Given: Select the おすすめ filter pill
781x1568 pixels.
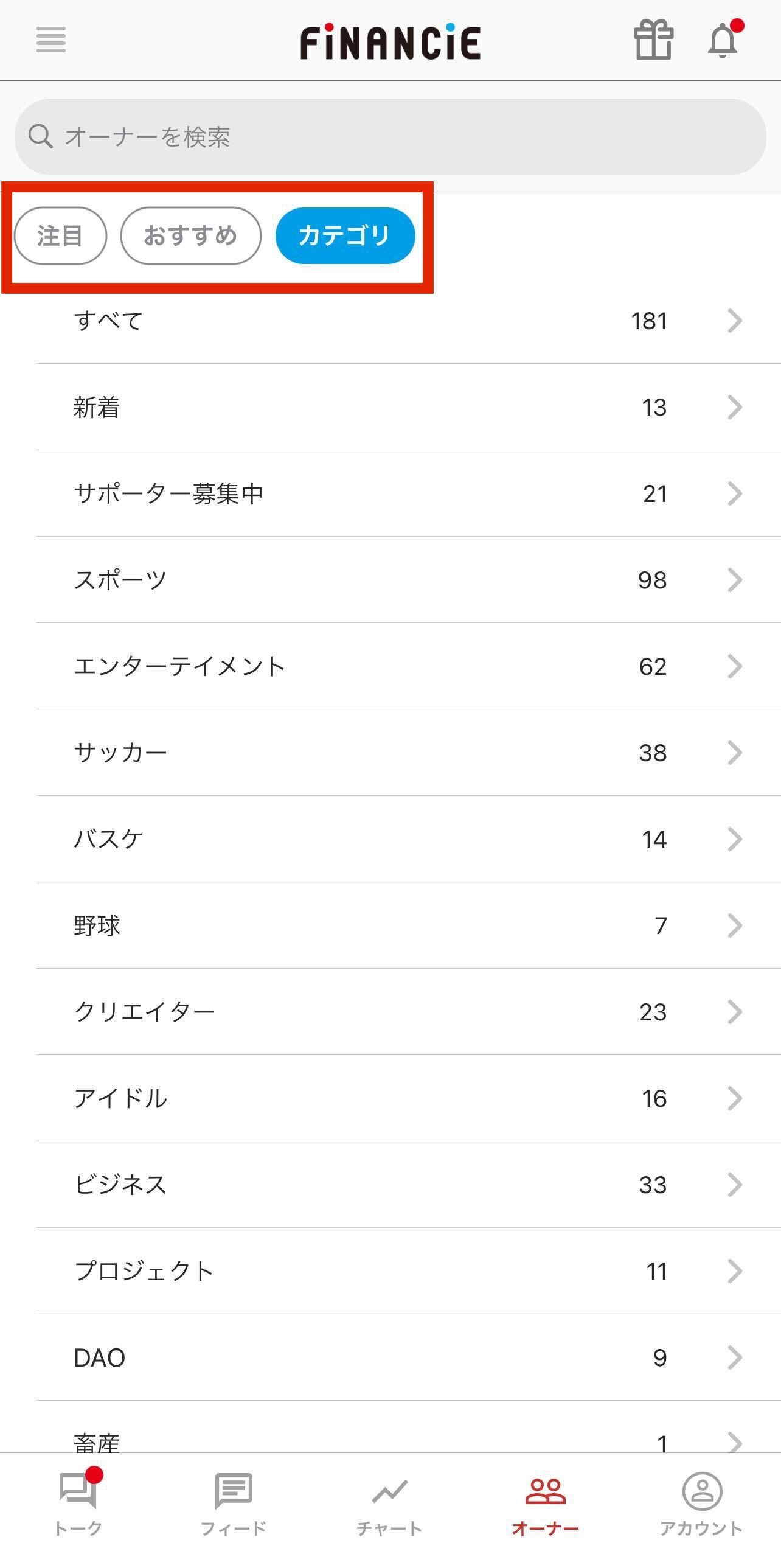Looking at the screenshot, I should (x=190, y=235).
